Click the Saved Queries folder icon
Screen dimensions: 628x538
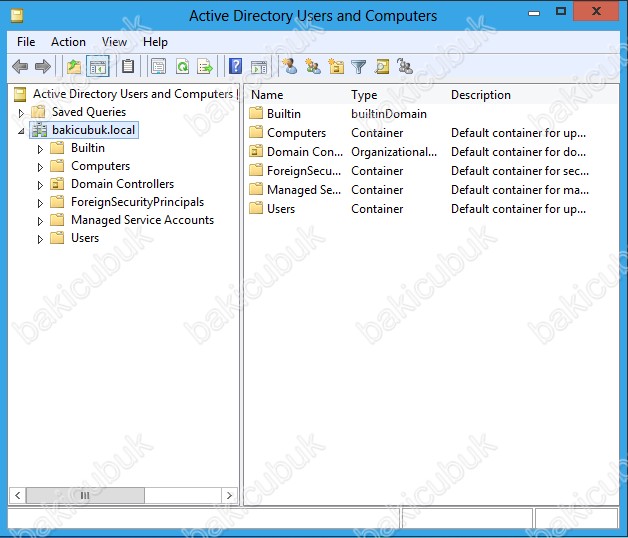coord(38,112)
